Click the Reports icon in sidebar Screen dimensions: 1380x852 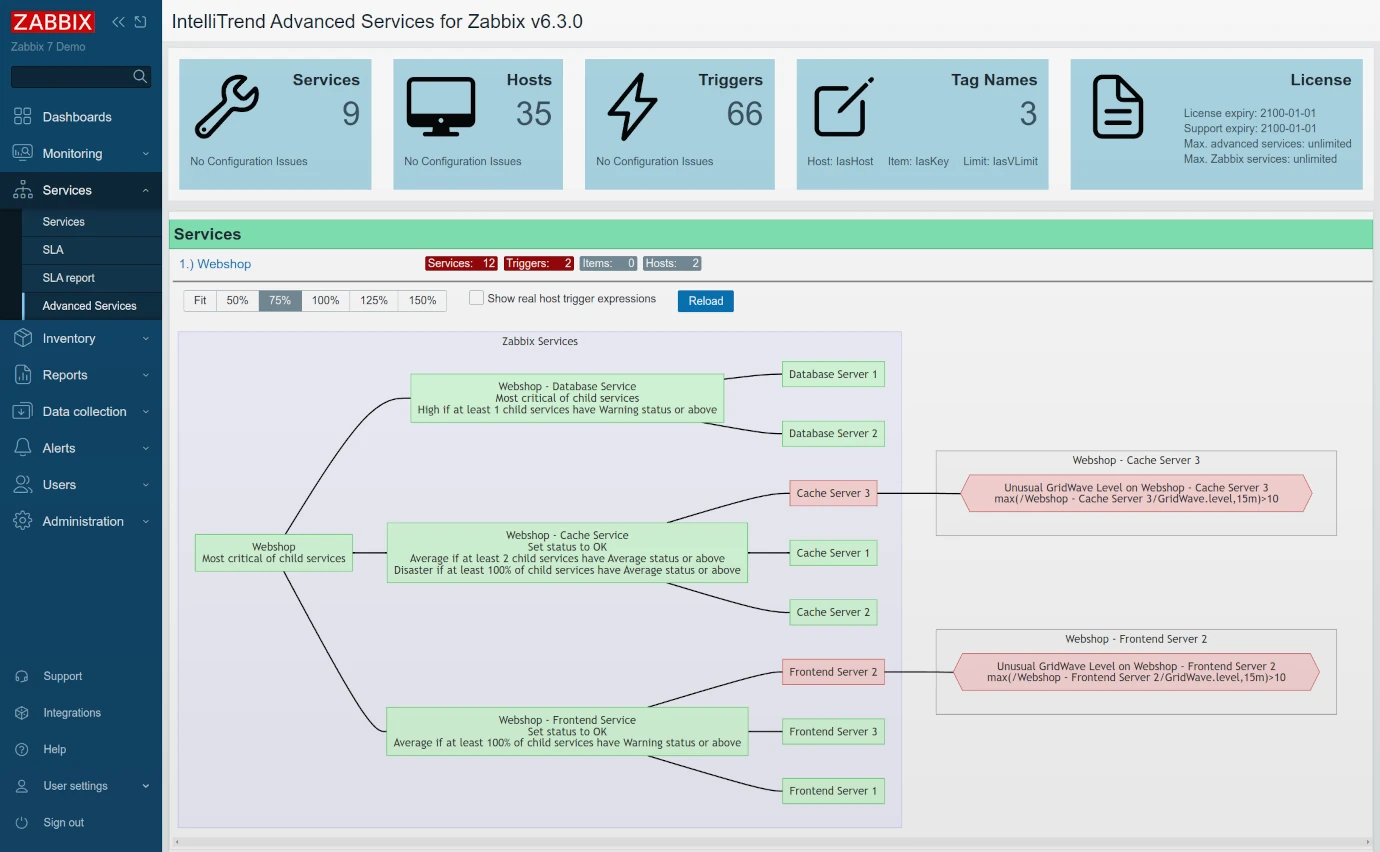tap(22, 375)
